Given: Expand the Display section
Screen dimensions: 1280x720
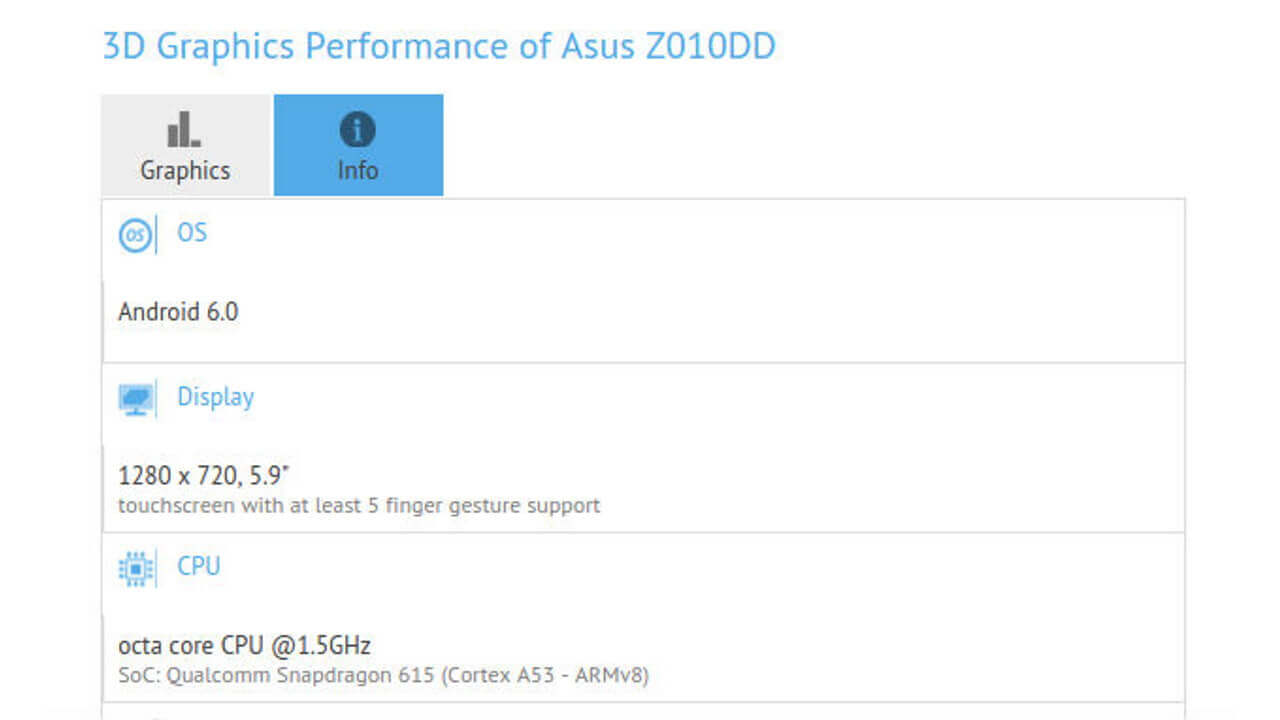Looking at the screenshot, I should tap(215, 397).
